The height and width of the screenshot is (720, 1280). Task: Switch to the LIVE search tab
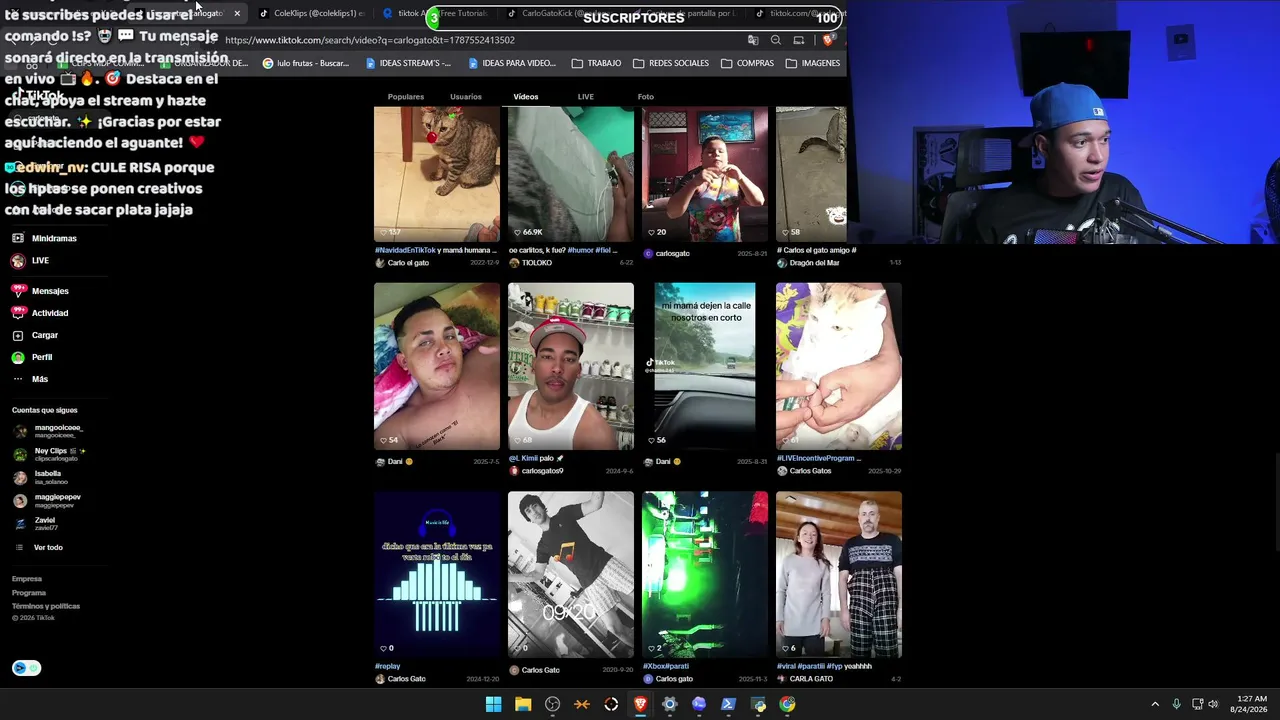[586, 97]
